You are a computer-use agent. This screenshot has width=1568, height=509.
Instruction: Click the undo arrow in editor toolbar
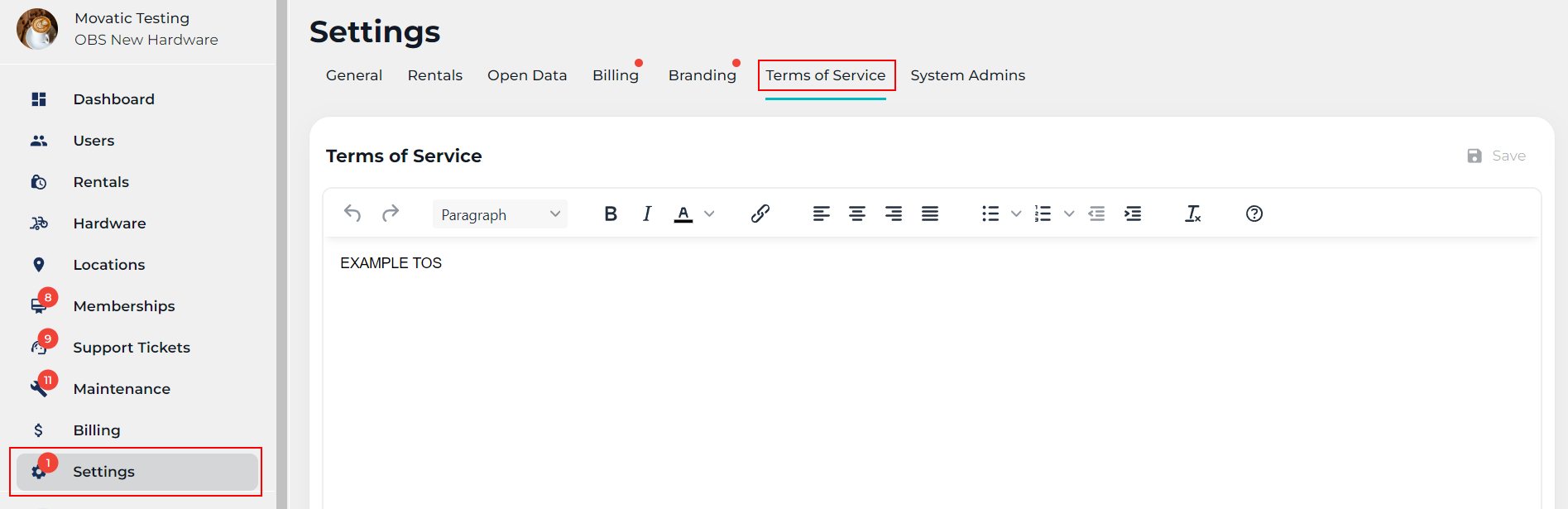352,214
